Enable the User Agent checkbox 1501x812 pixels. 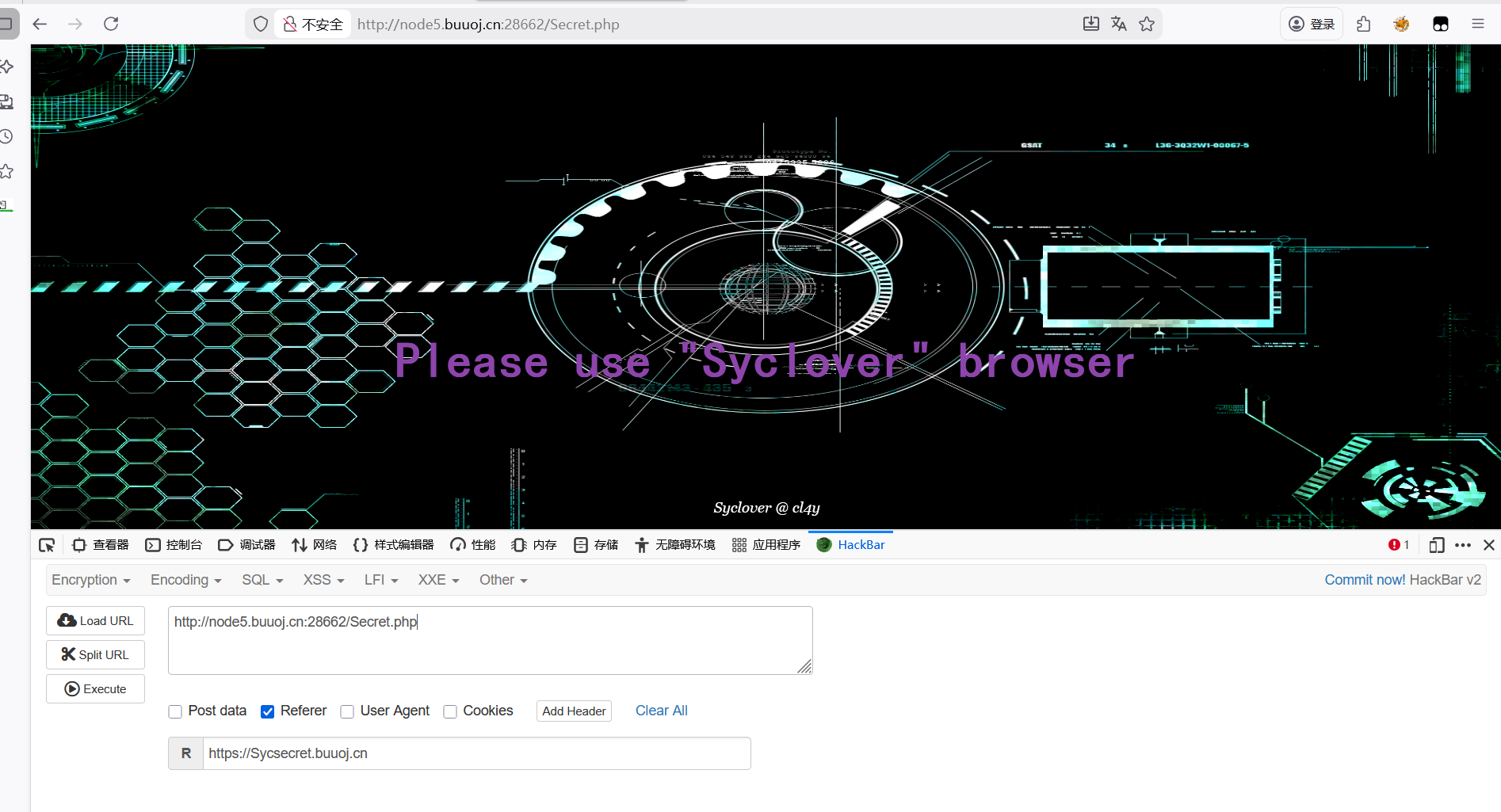(x=347, y=711)
